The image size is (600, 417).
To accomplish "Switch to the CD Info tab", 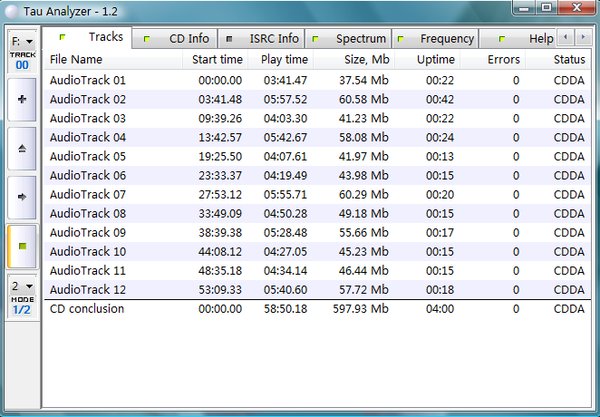I will coord(175,39).
